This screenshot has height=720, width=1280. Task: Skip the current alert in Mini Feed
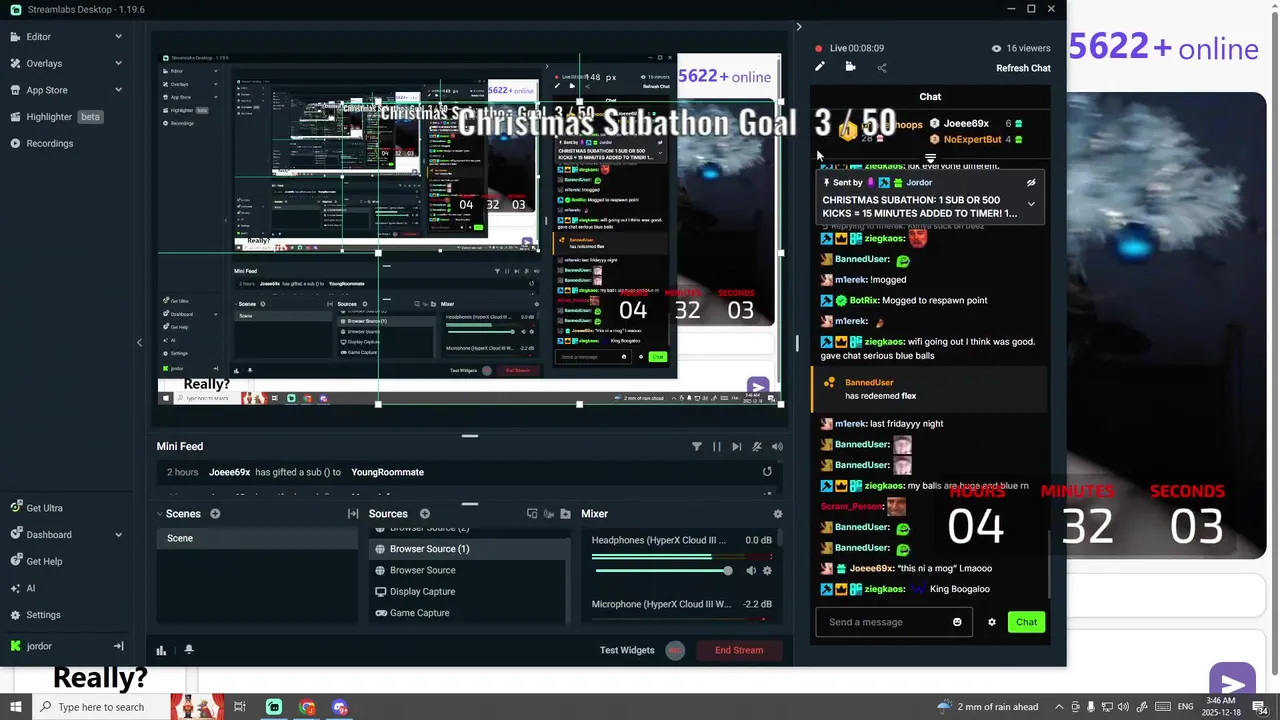pos(737,447)
